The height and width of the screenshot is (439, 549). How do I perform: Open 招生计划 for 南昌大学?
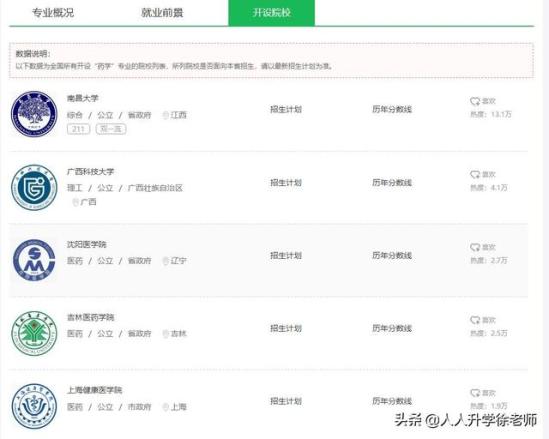(286, 110)
